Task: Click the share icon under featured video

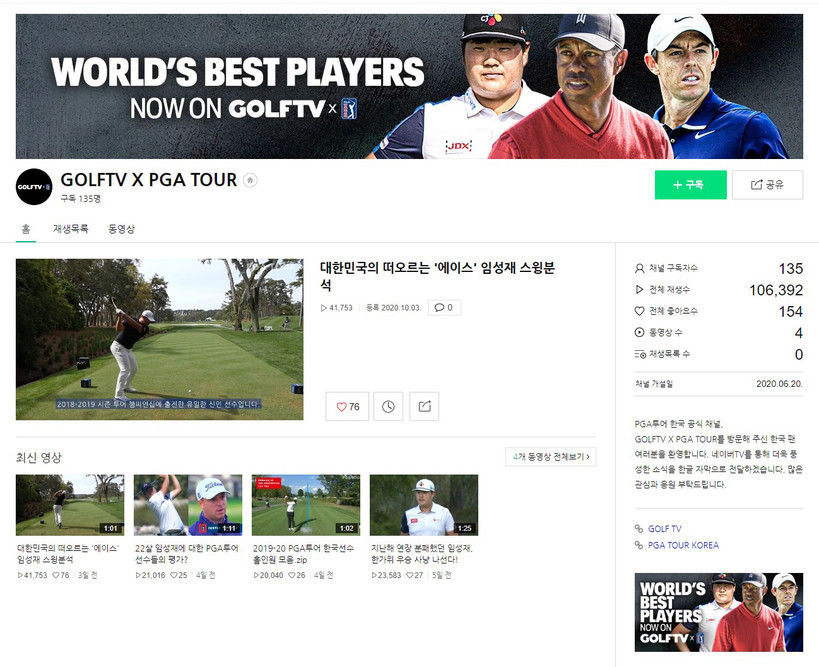Action: (424, 407)
